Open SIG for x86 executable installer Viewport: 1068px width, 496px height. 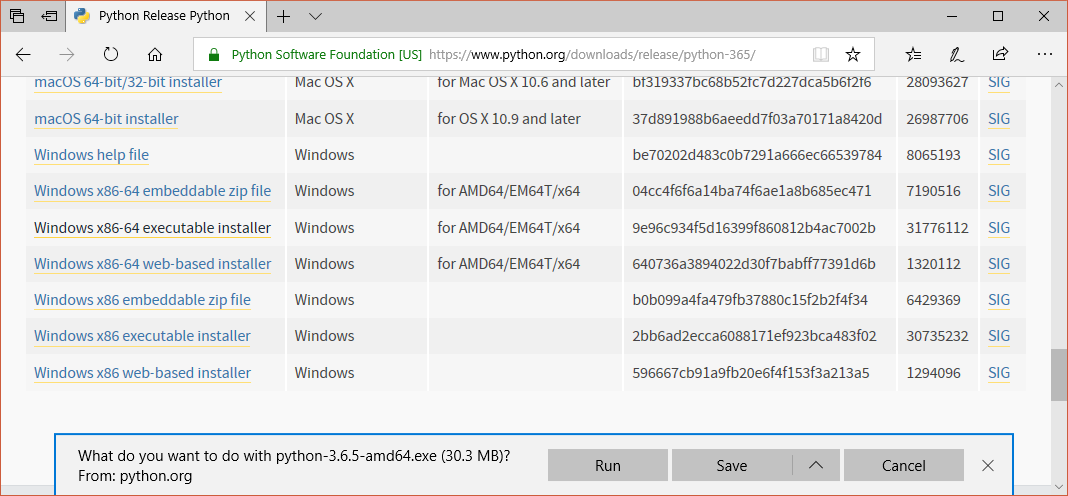pos(999,336)
